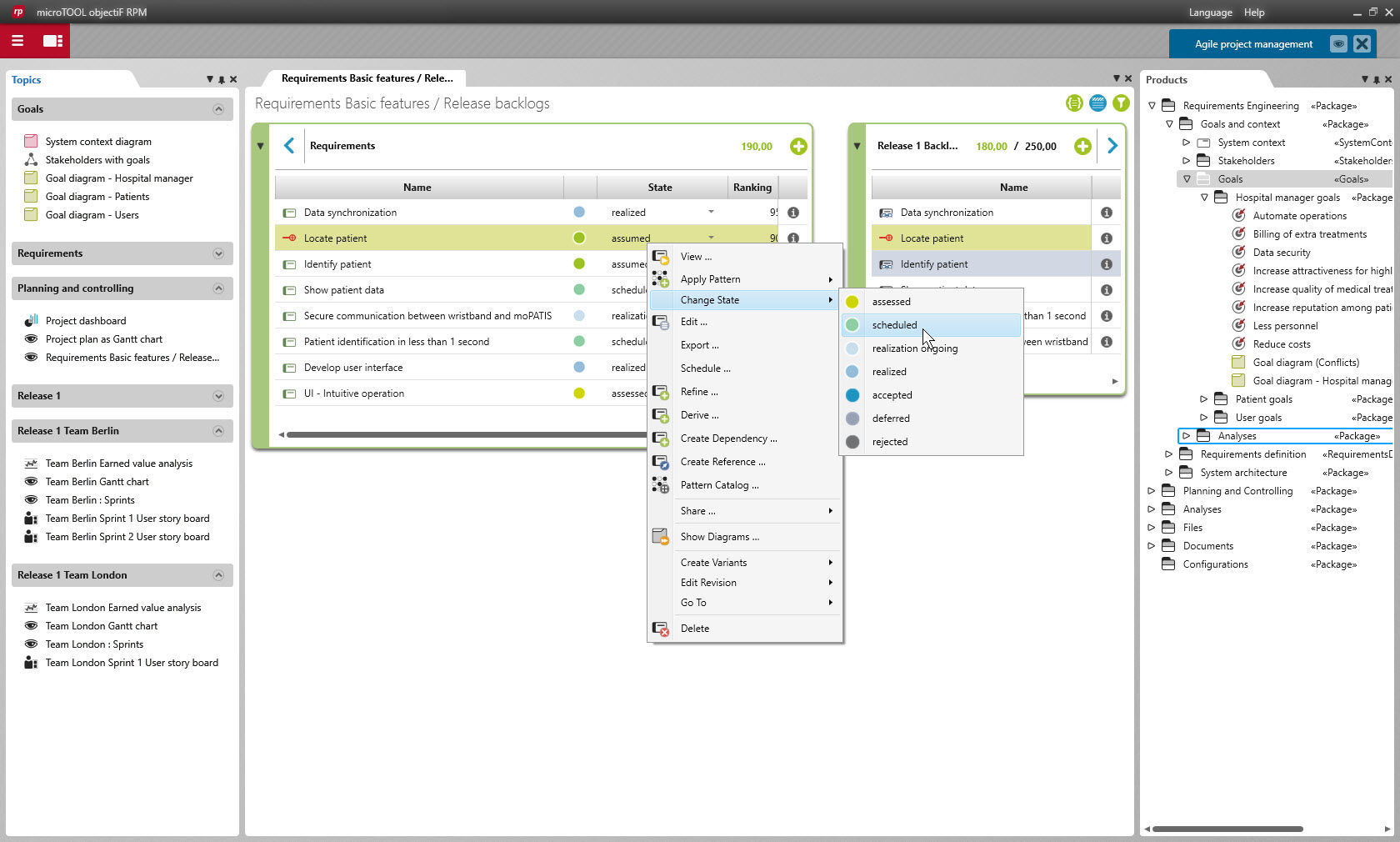Click the info icon for Data synchronization requirement
1400x842 pixels.
coord(792,213)
